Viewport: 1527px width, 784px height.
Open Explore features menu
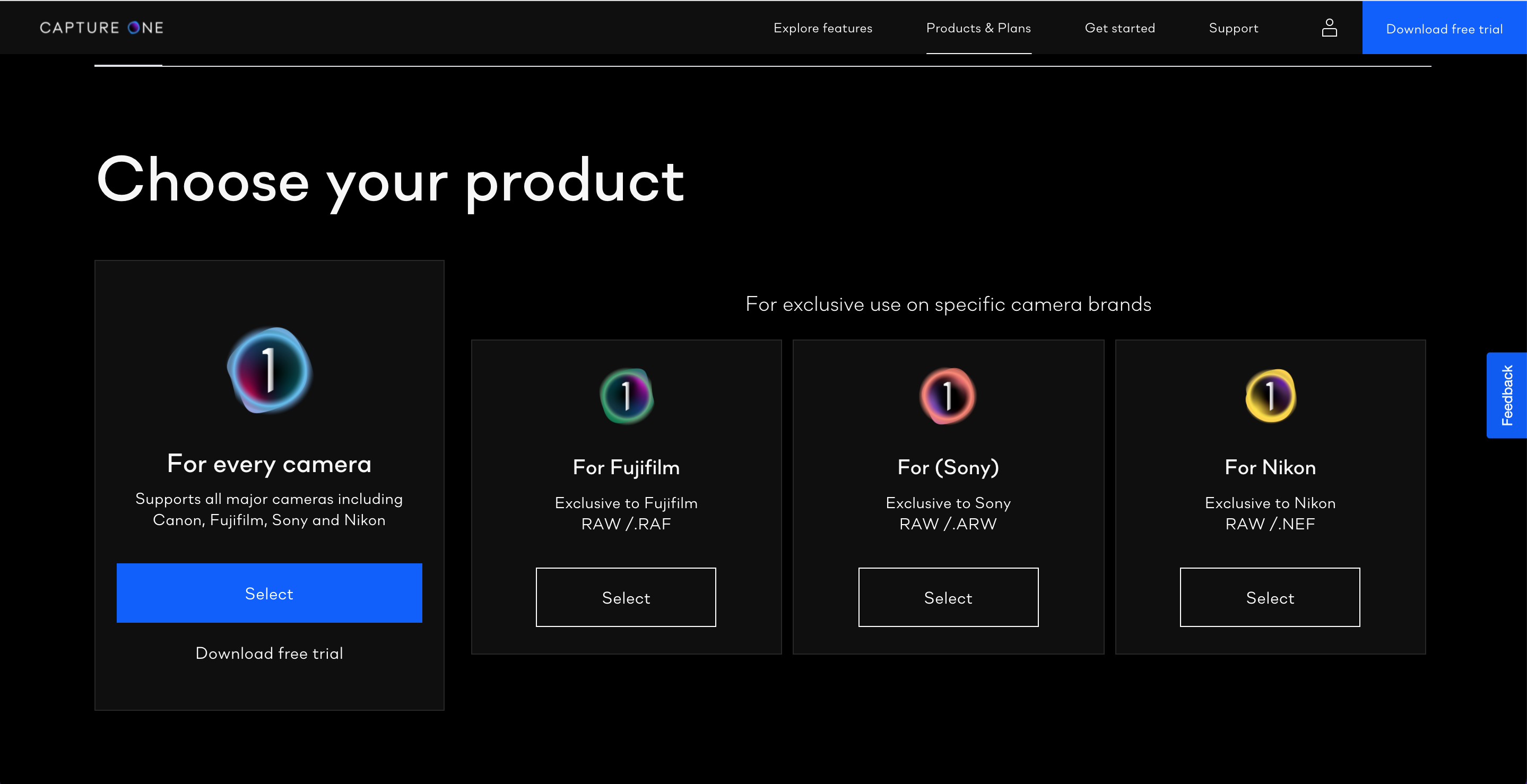(x=823, y=28)
